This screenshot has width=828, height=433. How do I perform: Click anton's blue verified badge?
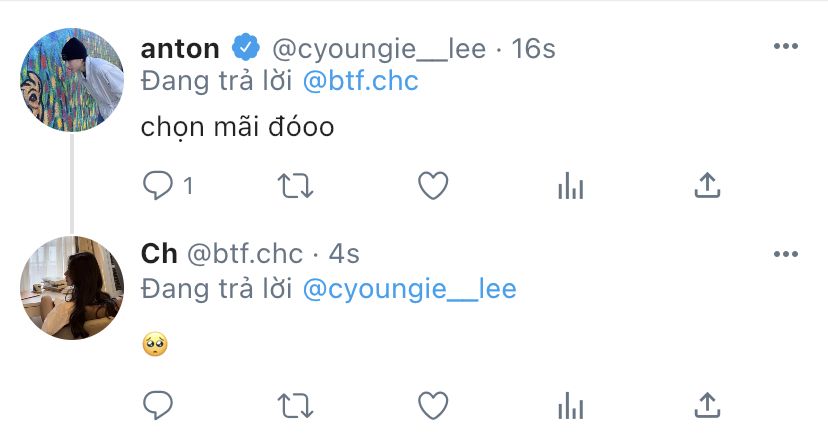(x=246, y=48)
